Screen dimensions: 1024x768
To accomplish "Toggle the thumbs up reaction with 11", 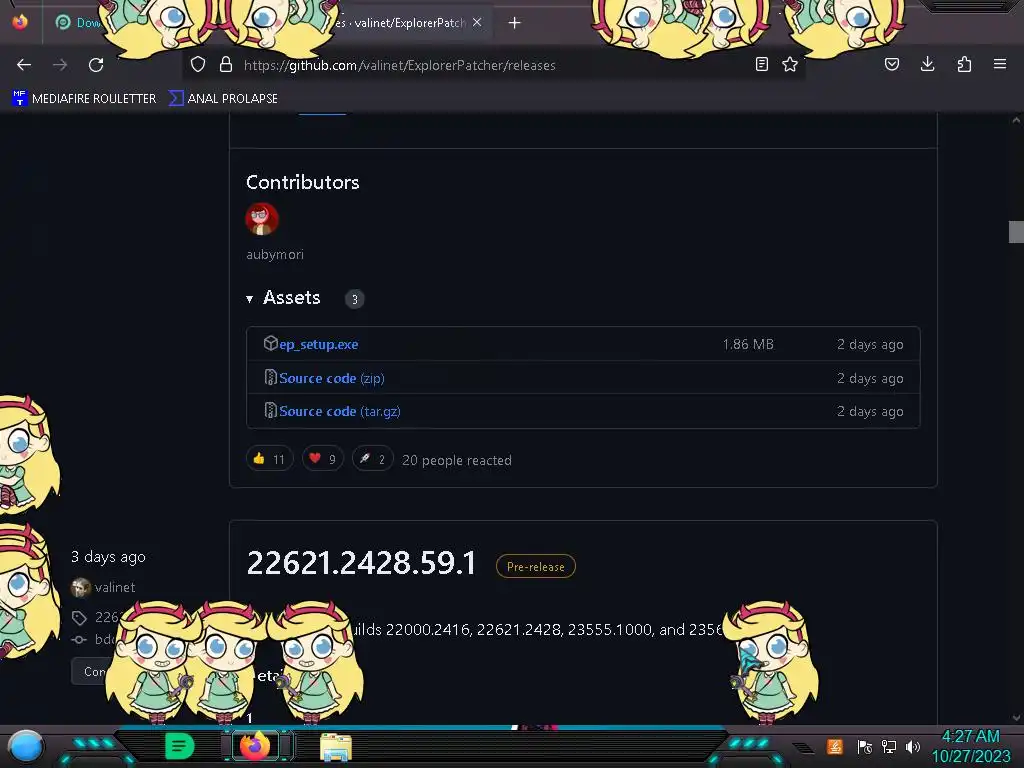I will (269, 459).
